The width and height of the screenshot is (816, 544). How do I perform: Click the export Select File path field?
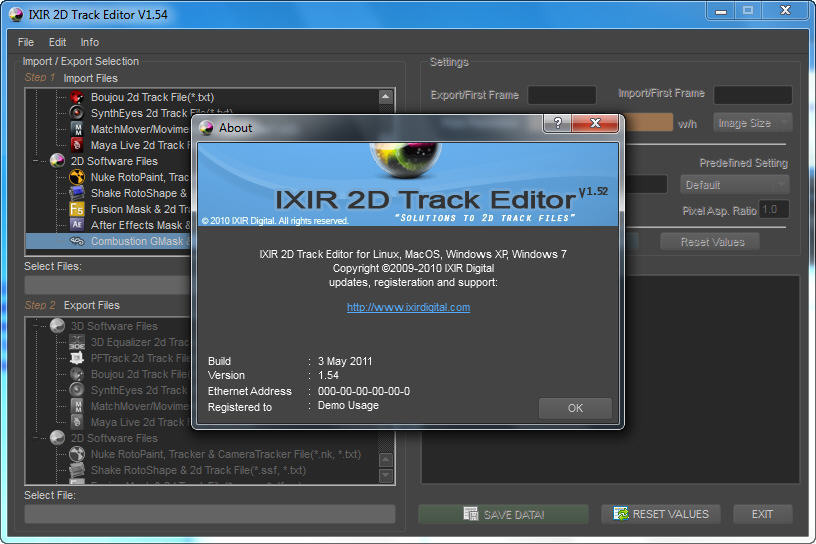[x=210, y=514]
